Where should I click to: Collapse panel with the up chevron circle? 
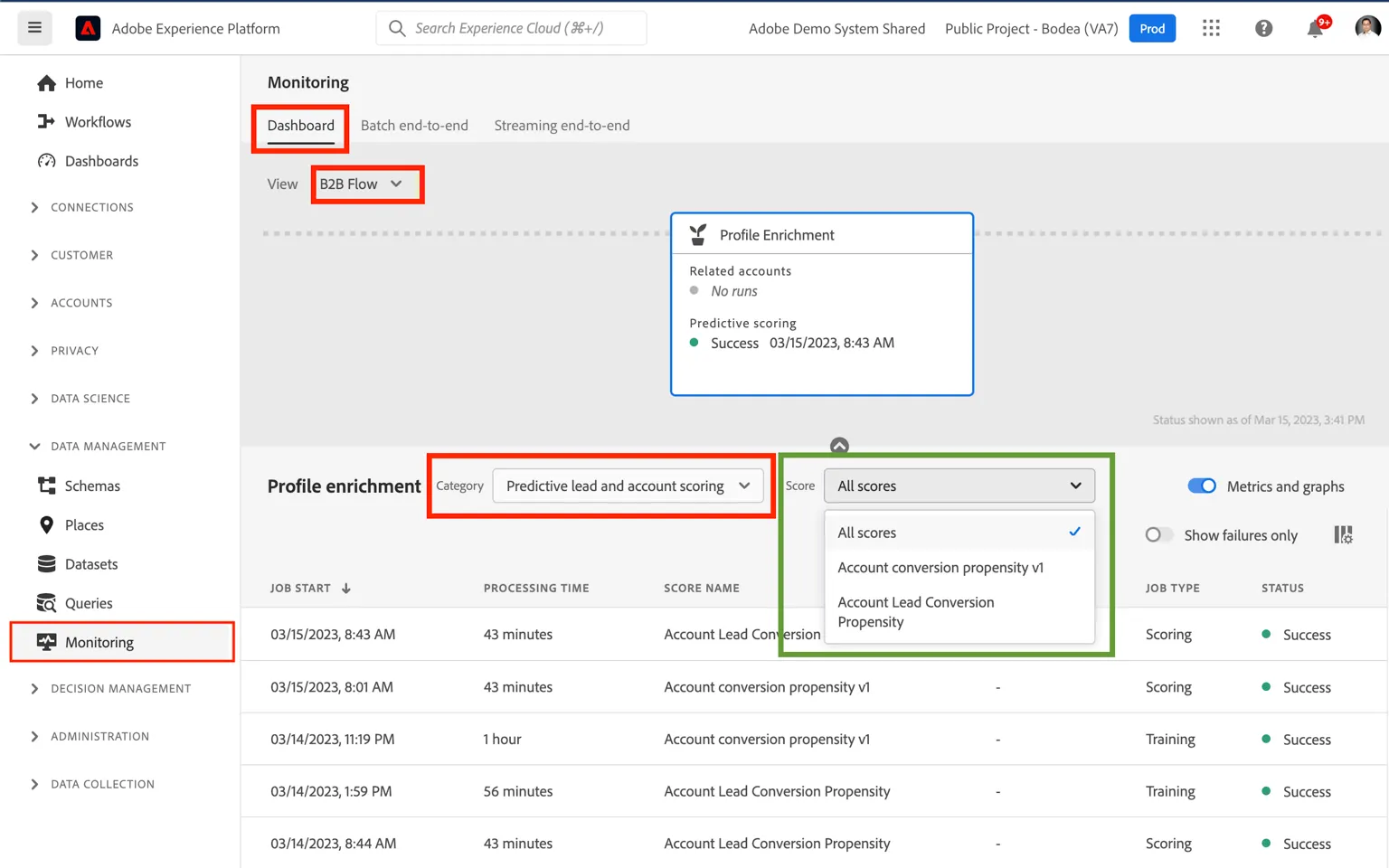(x=839, y=446)
